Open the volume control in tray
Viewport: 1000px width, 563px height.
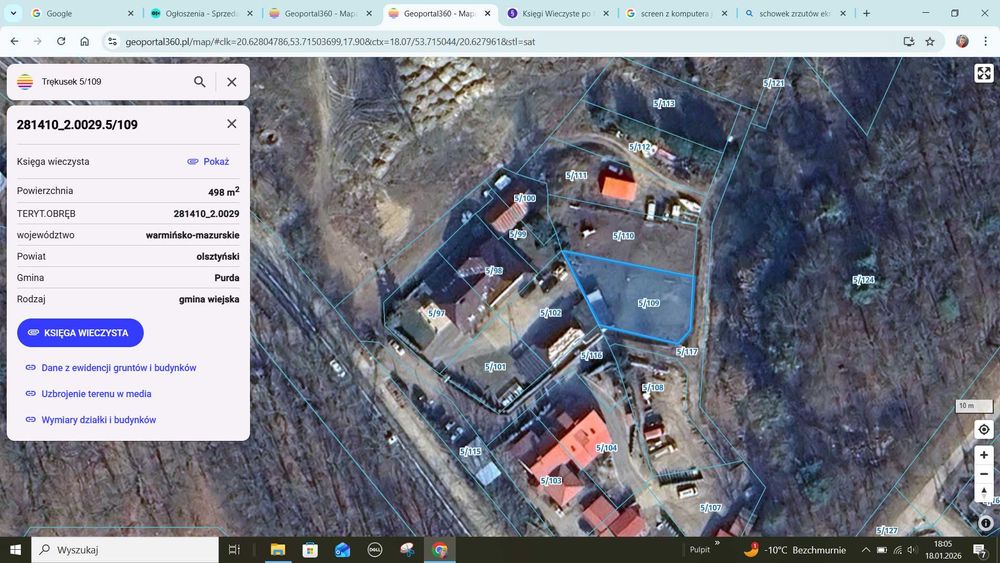pyautogui.click(x=912, y=550)
